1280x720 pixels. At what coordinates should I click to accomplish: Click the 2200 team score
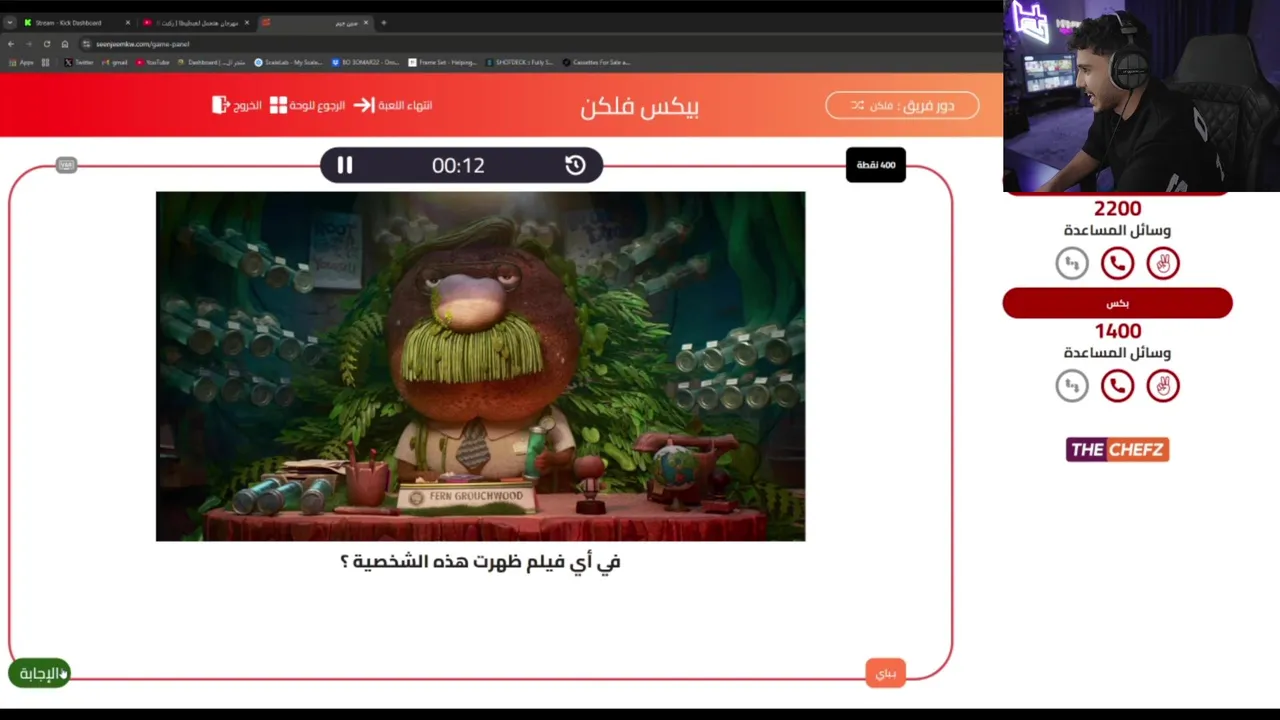1117,208
